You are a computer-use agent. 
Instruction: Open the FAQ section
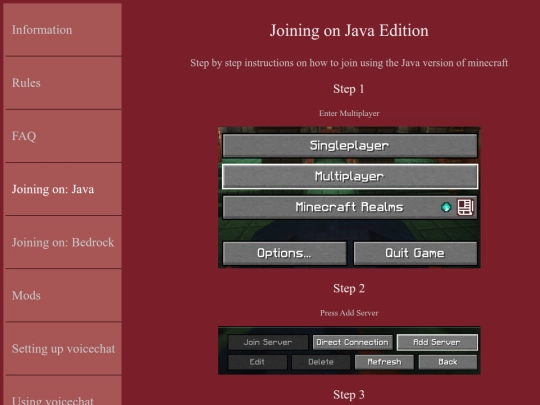tap(62, 136)
